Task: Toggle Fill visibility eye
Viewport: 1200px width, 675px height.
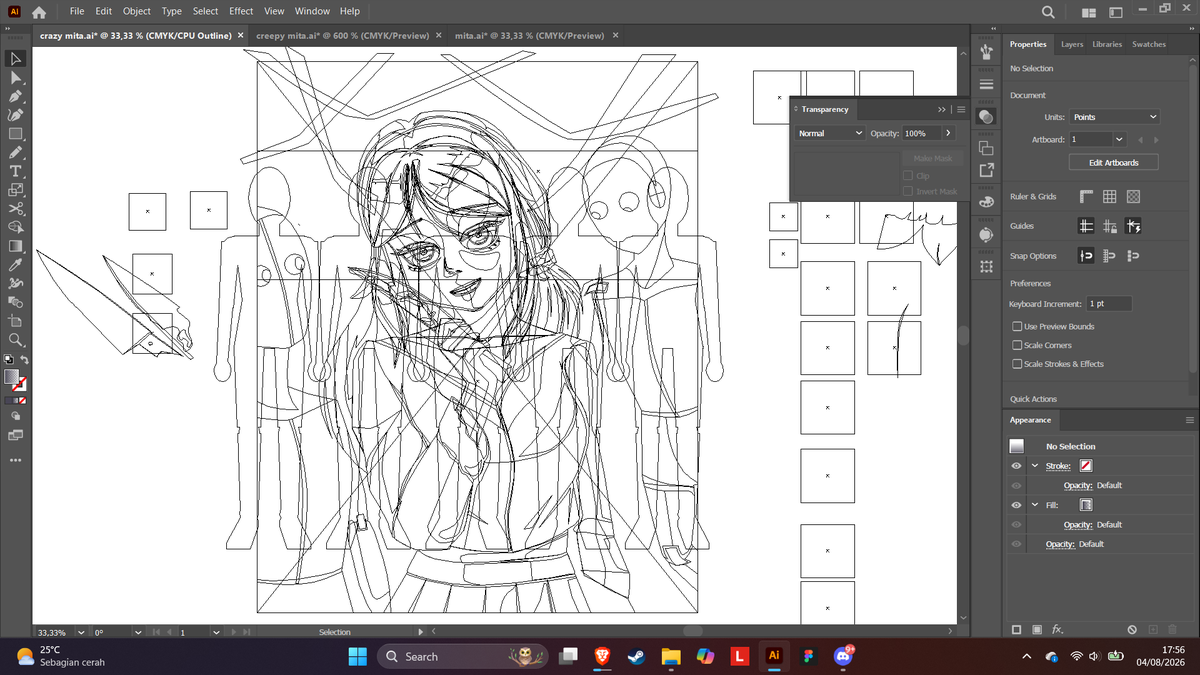Action: [x=1016, y=505]
